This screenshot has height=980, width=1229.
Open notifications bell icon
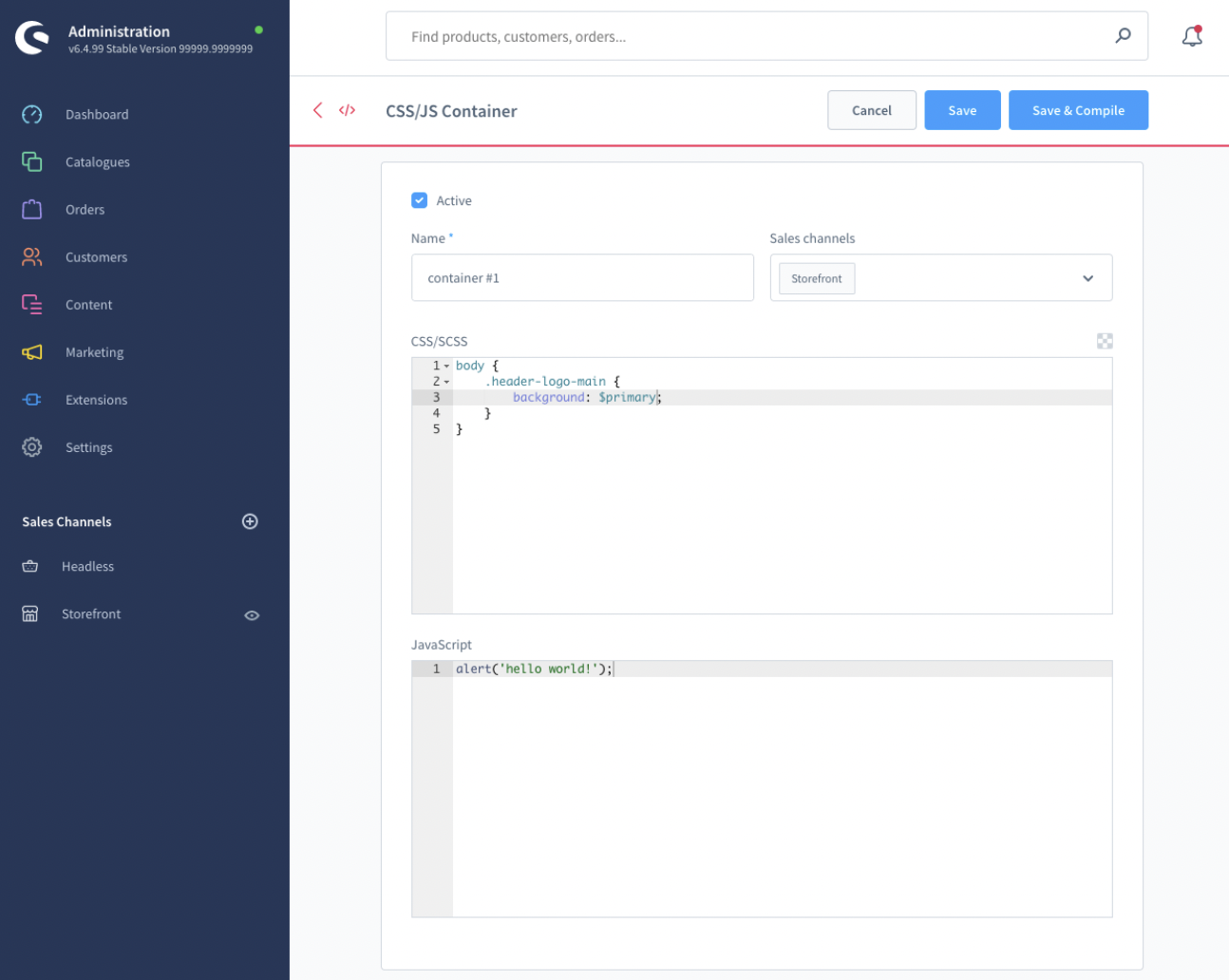[1192, 36]
